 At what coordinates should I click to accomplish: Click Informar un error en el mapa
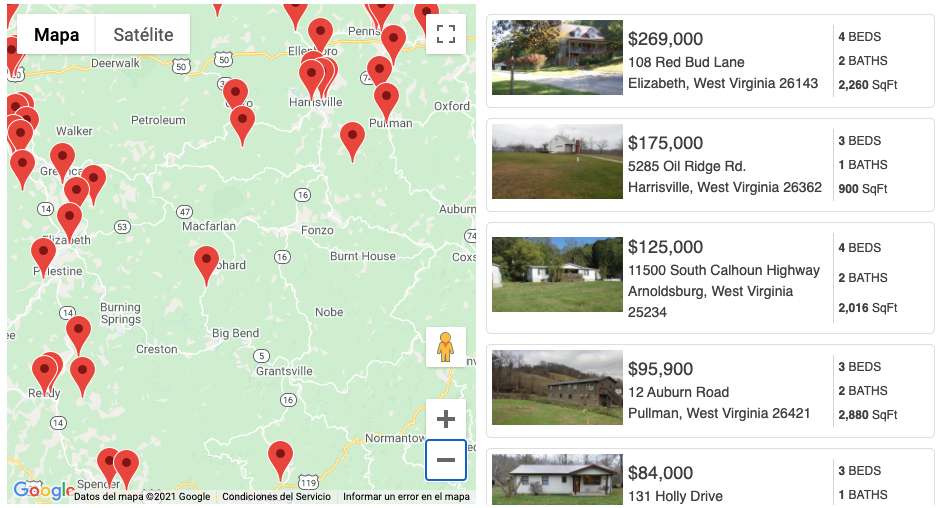pyautogui.click(x=406, y=497)
